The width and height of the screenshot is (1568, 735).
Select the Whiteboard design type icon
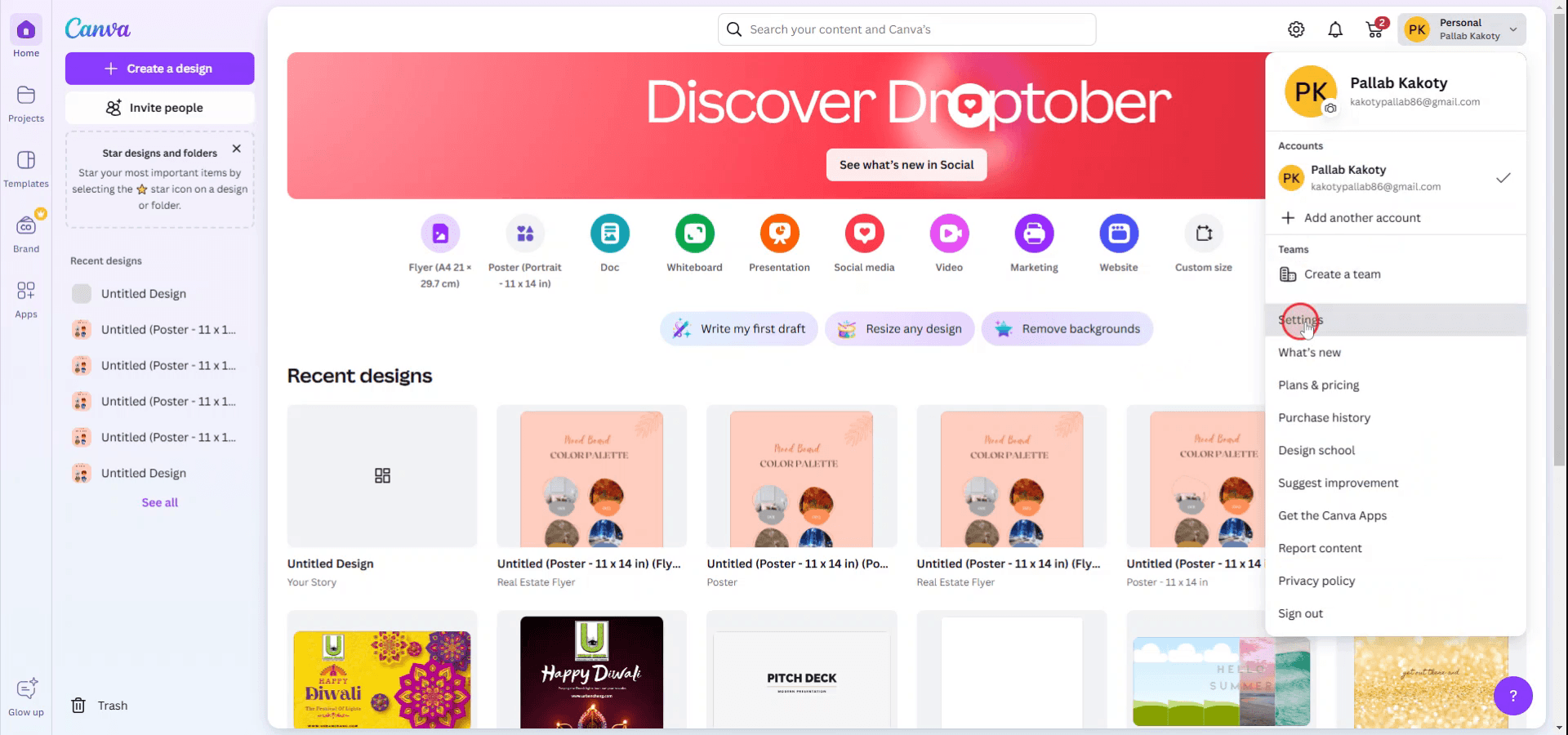(695, 234)
